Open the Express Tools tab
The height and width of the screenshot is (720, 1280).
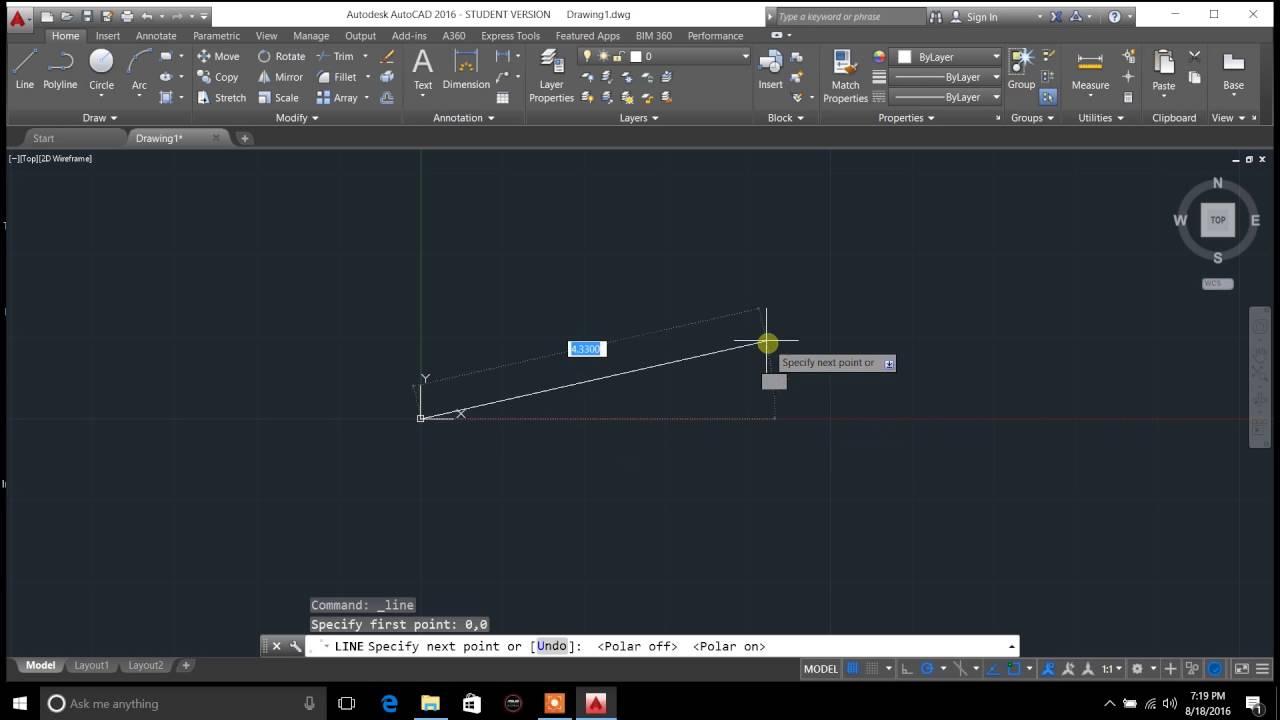click(x=510, y=36)
